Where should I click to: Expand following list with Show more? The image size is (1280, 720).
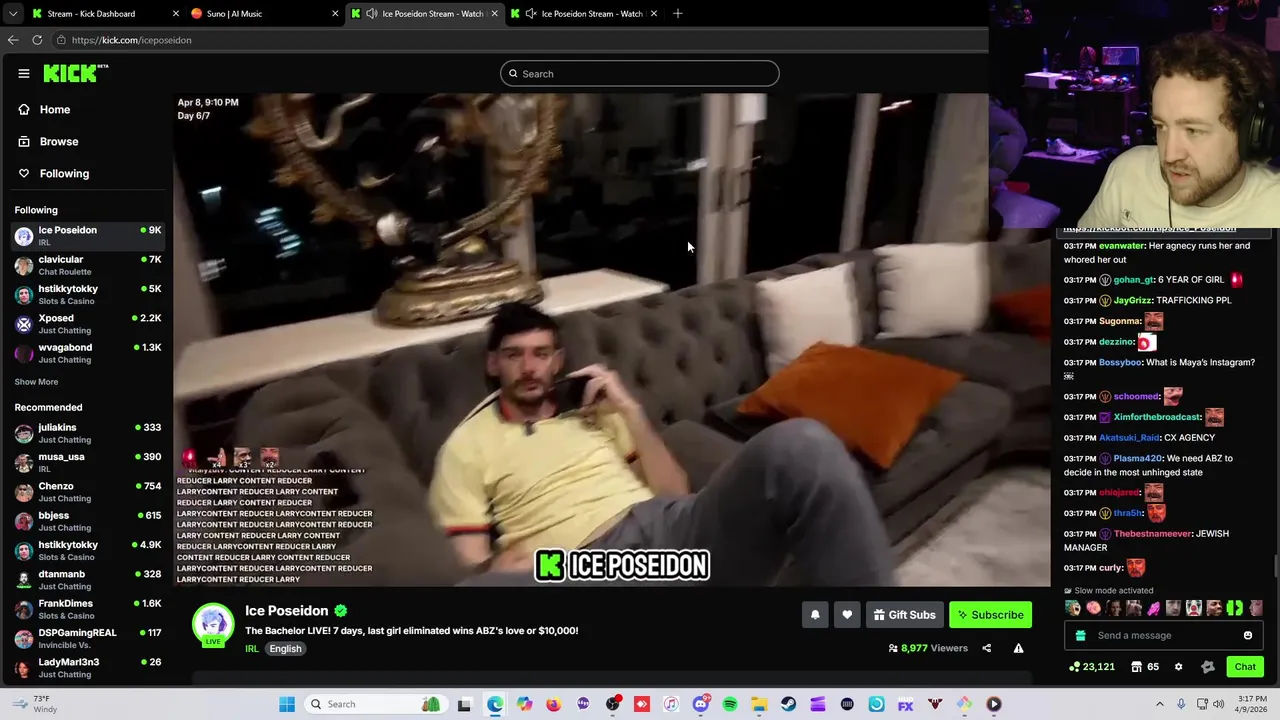[x=36, y=382]
